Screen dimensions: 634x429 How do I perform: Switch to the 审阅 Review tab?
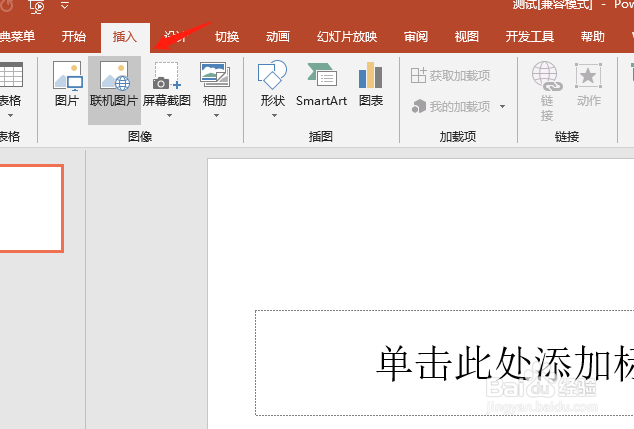[x=416, y=37]
